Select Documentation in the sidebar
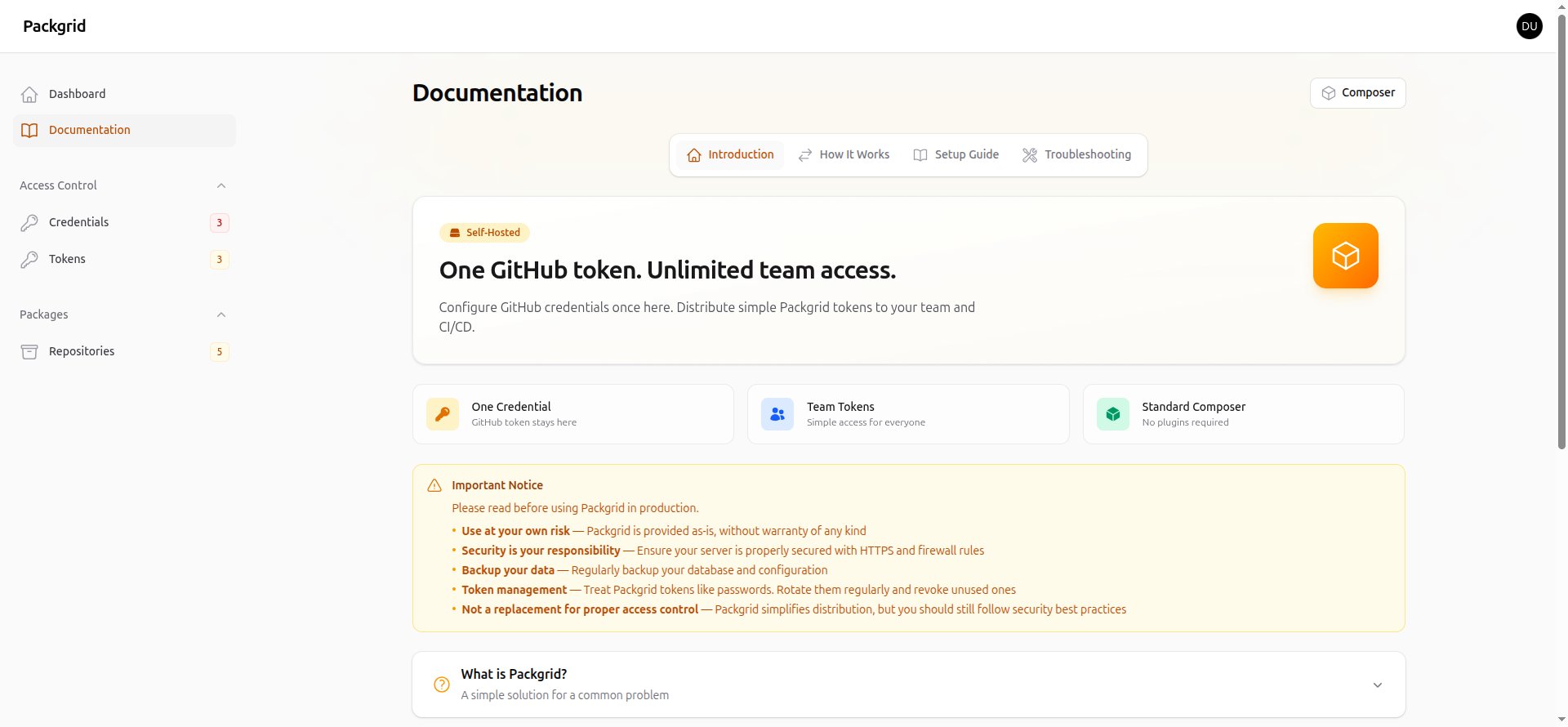Screen dimensions: 1568x727 pyautogui.click(x=124, y=130)
